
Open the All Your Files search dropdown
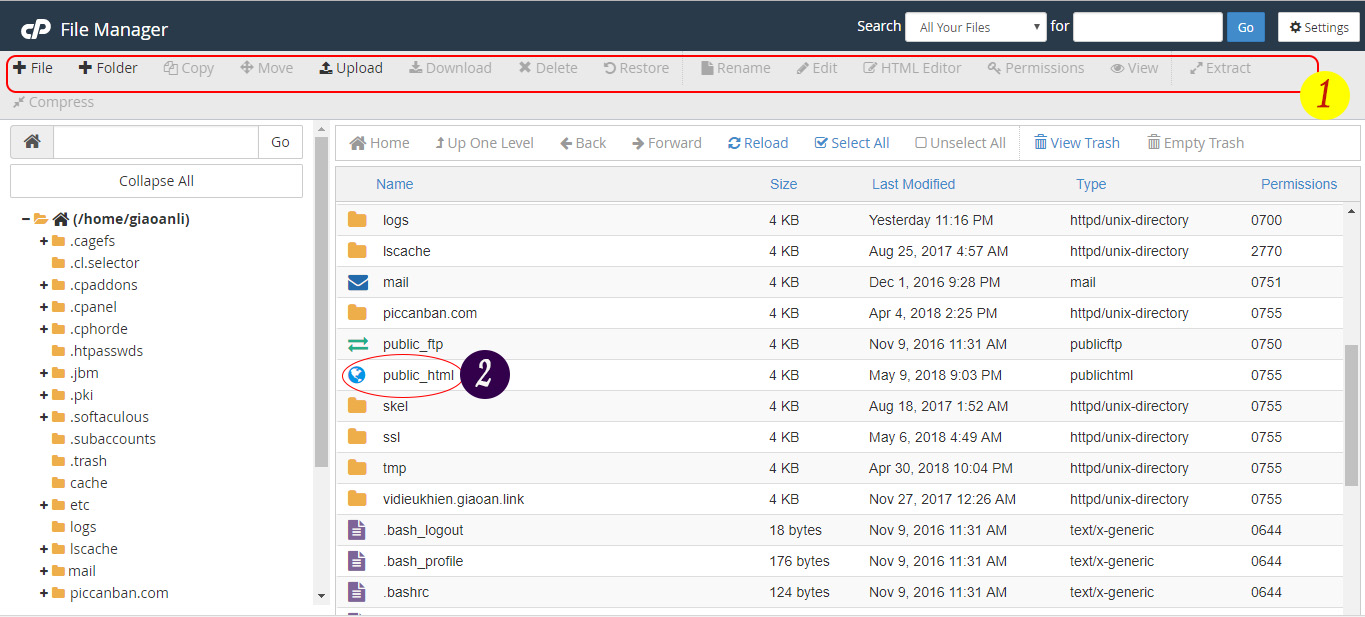tap(975, 27)
